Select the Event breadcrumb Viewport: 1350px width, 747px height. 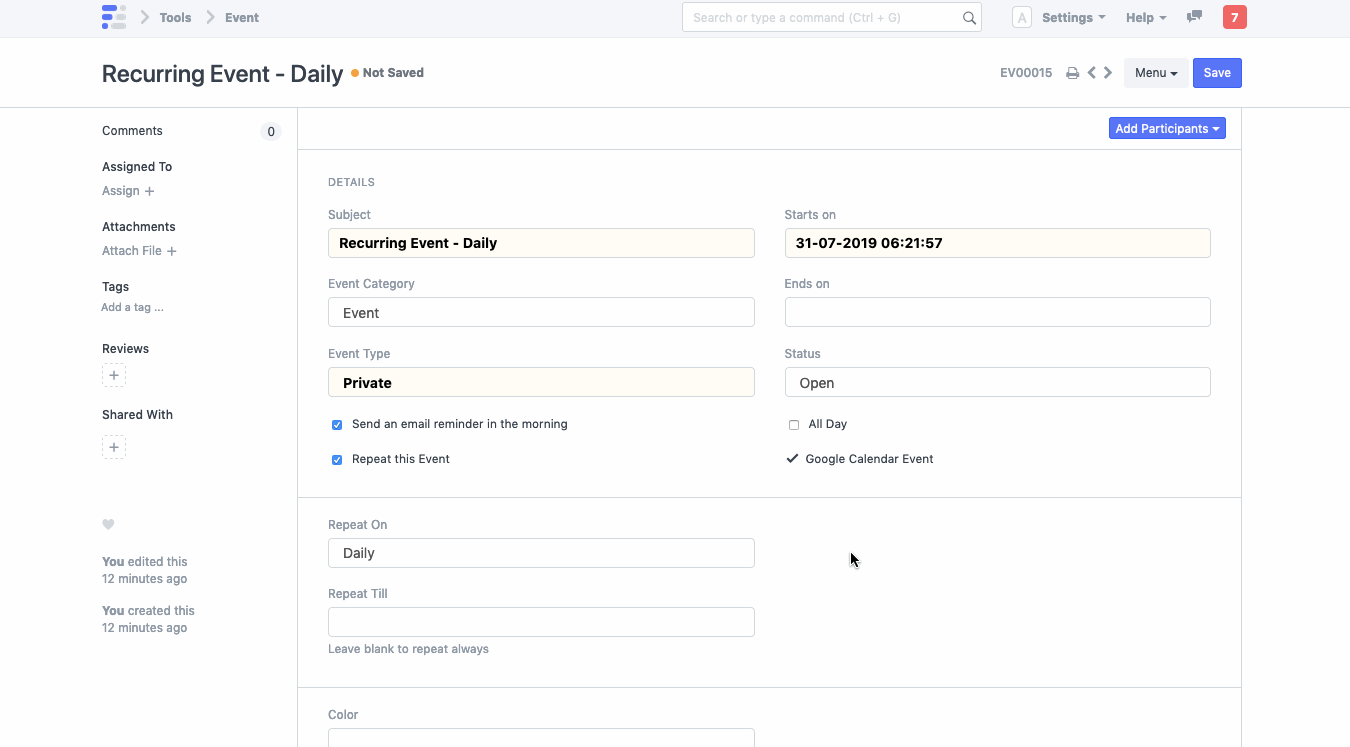point(241,17)
